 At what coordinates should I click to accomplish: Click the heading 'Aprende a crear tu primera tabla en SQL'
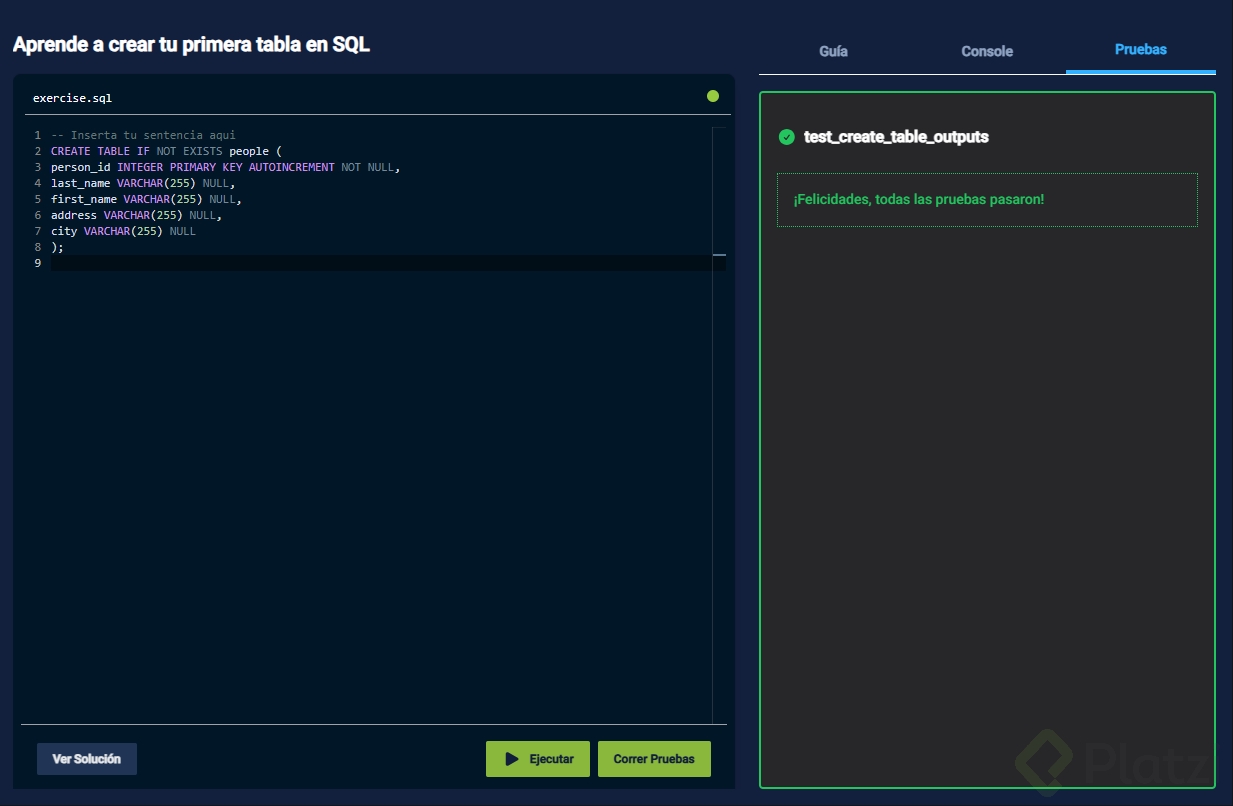191,45
